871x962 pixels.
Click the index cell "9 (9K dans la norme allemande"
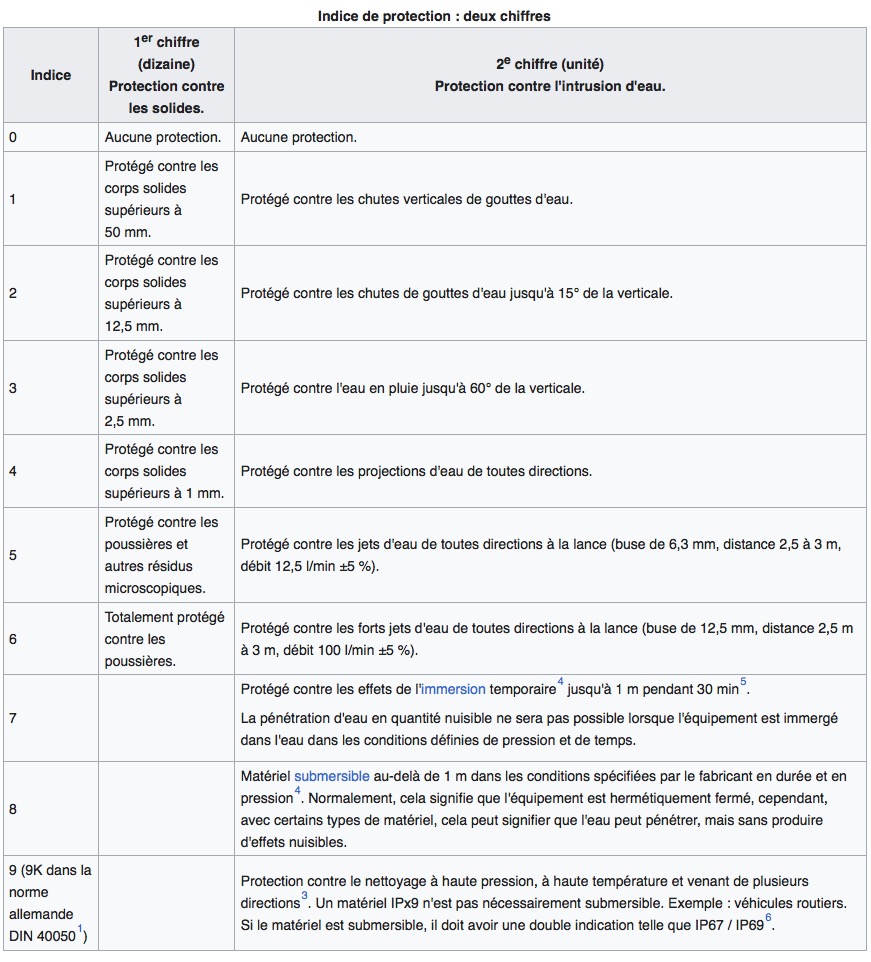[50, 903]
